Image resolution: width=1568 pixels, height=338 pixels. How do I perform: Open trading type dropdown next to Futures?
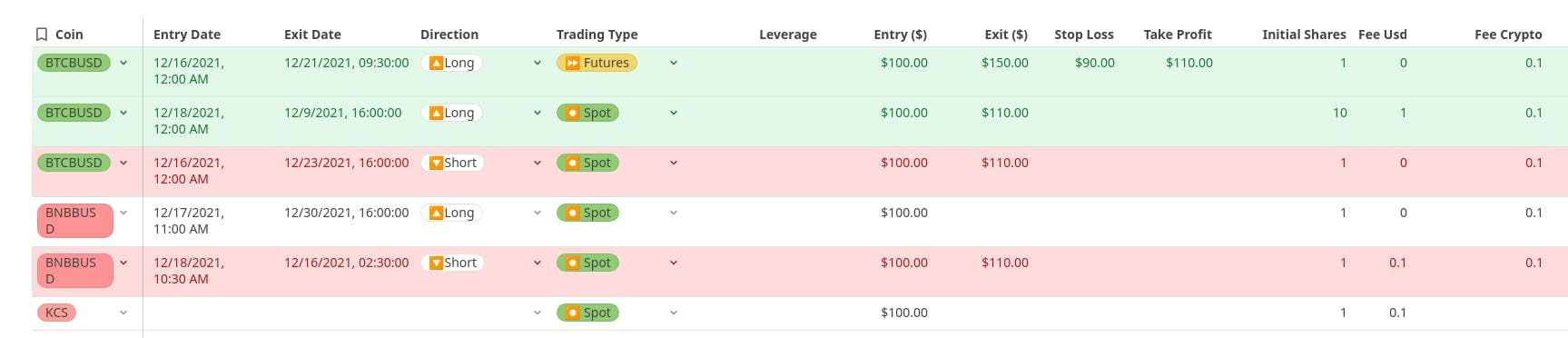point(674,63)
